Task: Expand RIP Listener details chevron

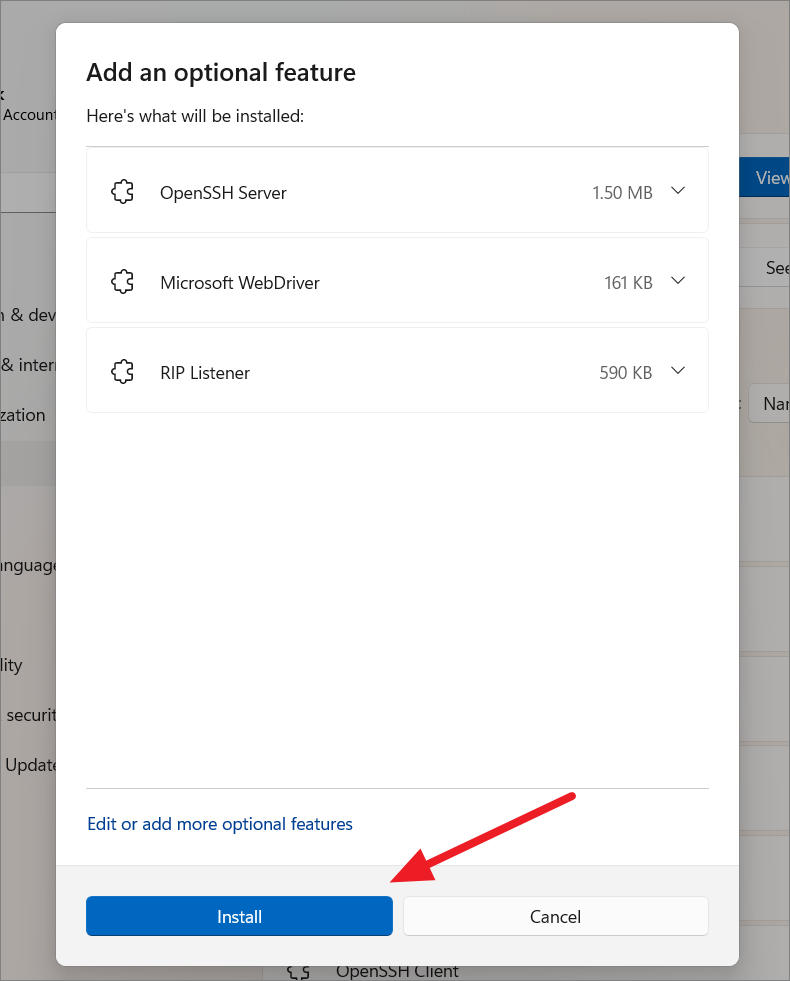Action: pyautogui.click(x=678, y=371)
